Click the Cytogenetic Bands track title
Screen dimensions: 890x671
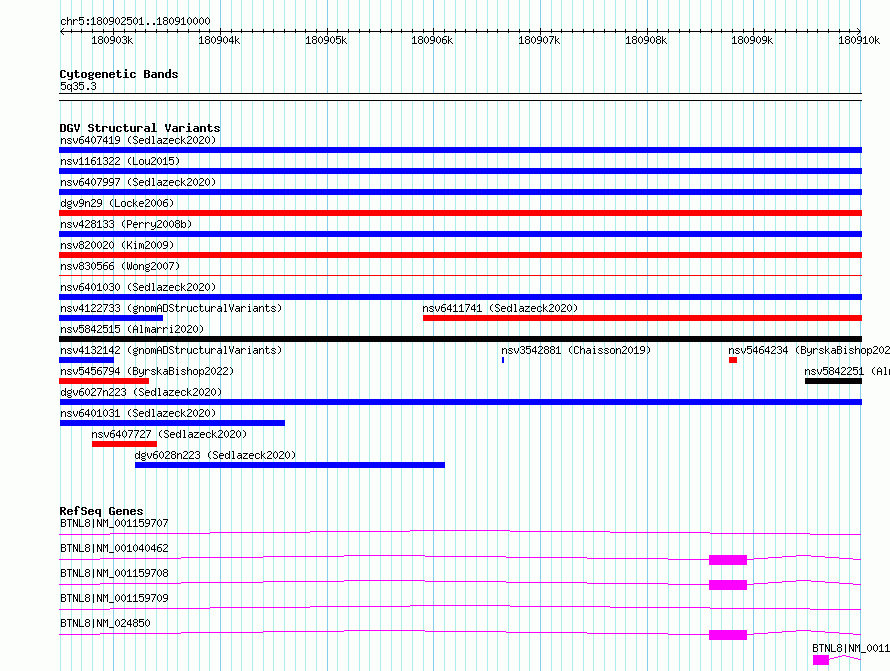119,74
